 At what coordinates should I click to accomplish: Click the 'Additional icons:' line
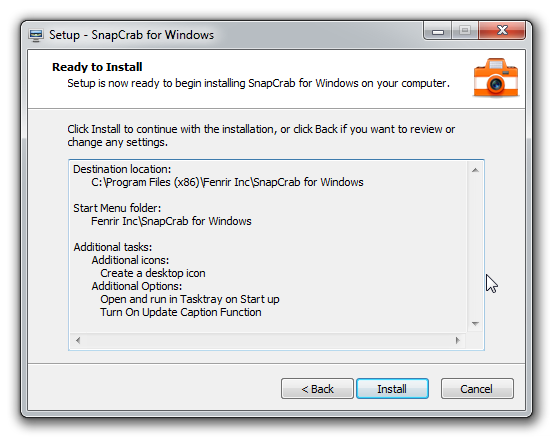tap(130, 260)
